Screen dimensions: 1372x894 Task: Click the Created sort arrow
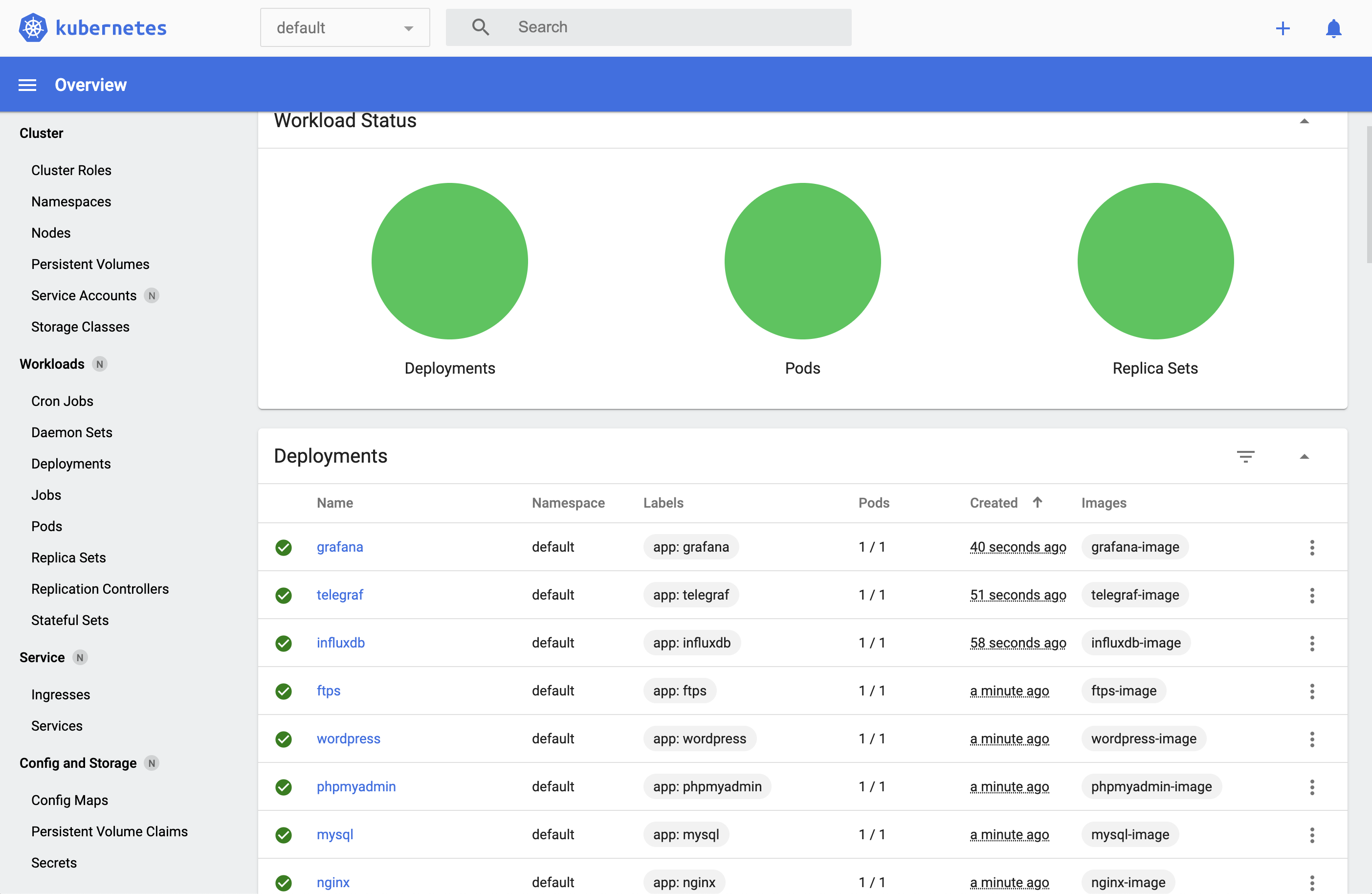(x=1037, y=502)
